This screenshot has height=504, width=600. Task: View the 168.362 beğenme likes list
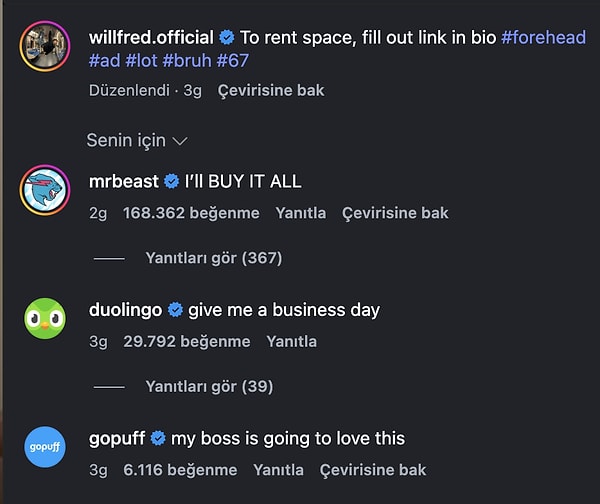pos(191,213)
